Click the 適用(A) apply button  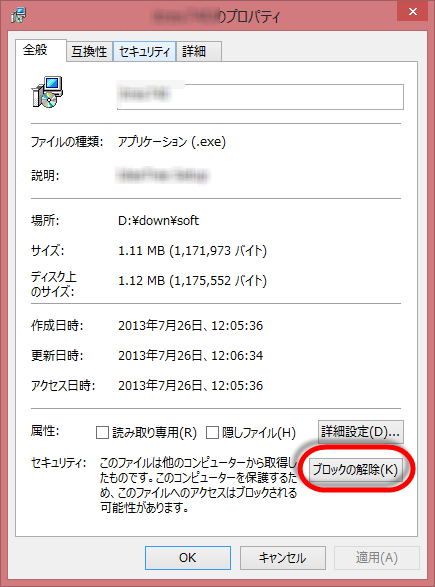coord(377,558)
